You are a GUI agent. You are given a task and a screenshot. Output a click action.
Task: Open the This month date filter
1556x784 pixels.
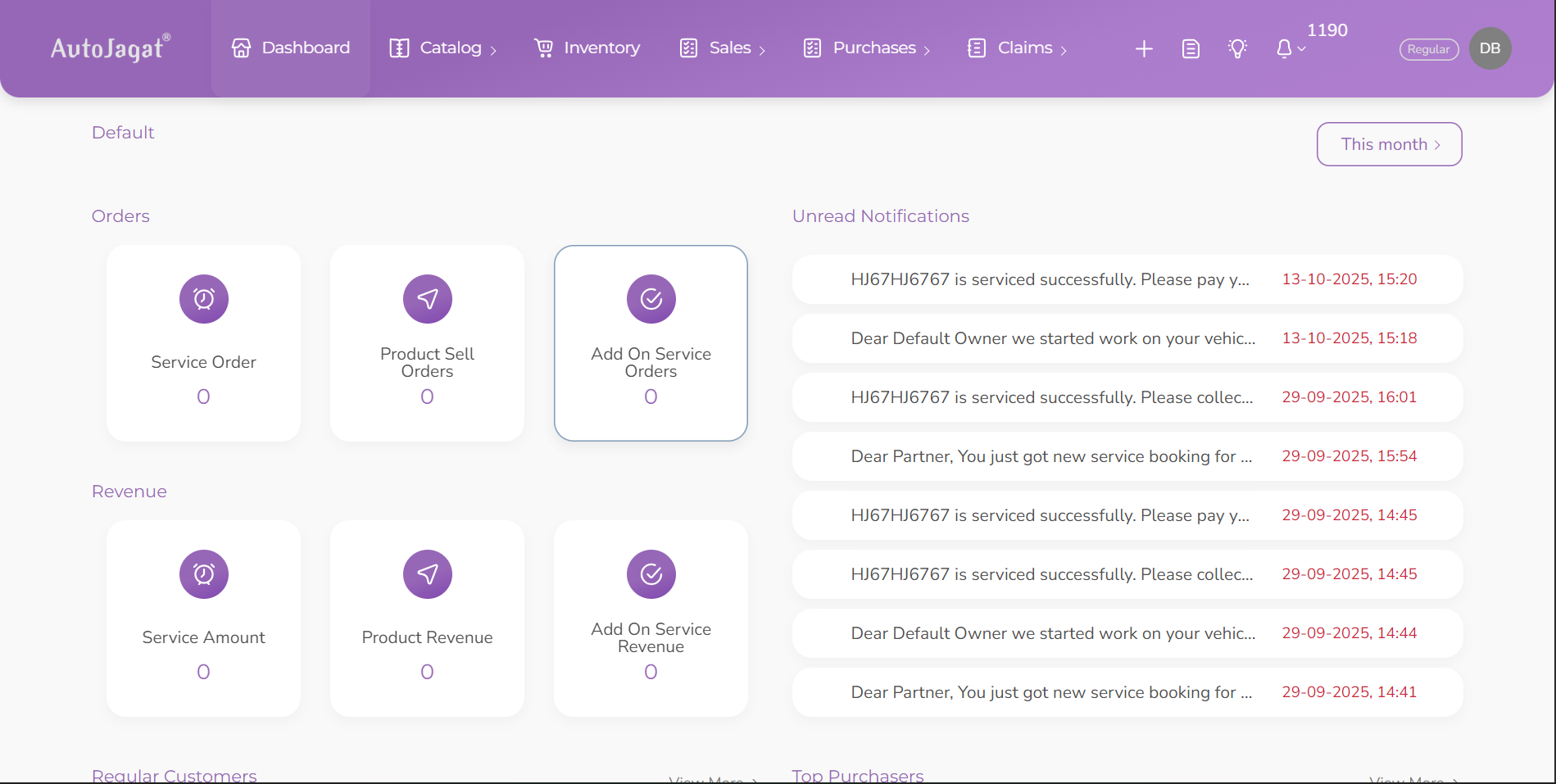click(1388, 143)
